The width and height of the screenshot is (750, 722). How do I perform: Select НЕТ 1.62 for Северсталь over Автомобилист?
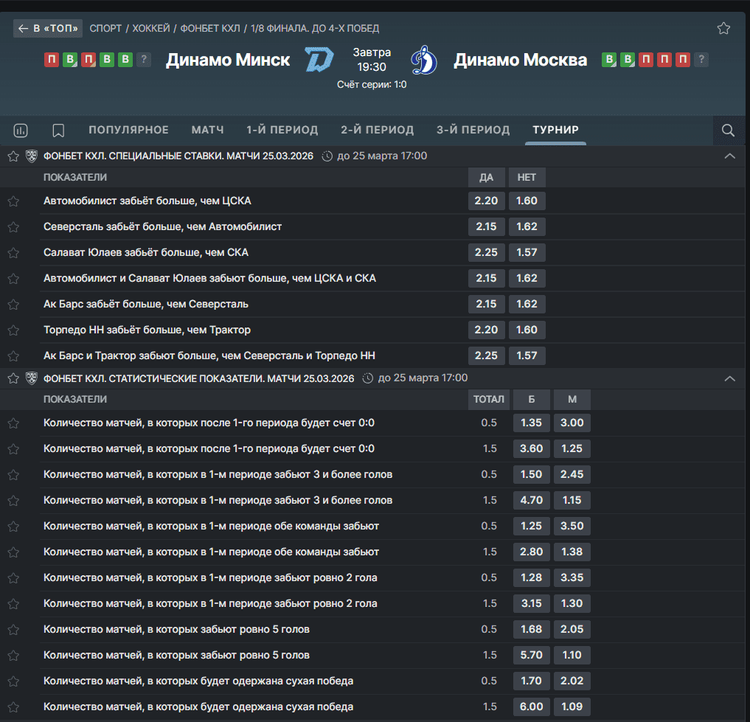pyautogui.click(x=526, y=227)
